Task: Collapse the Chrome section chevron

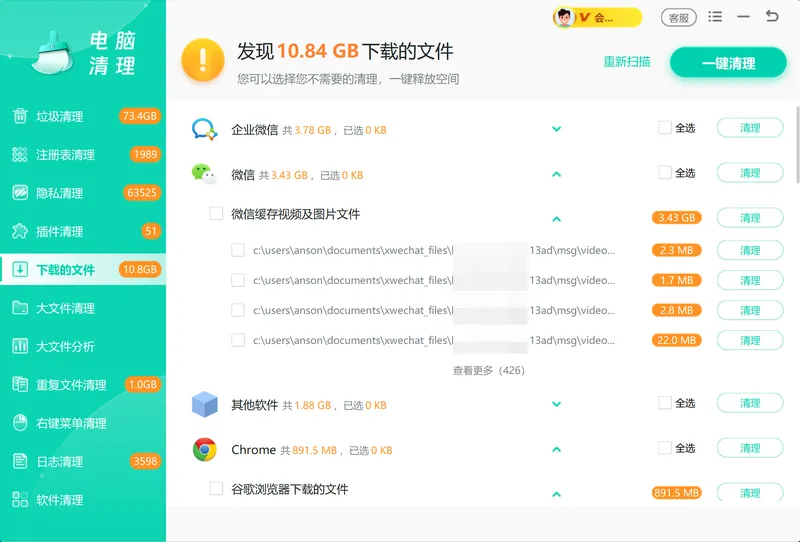Action: [x=557, y=449]
